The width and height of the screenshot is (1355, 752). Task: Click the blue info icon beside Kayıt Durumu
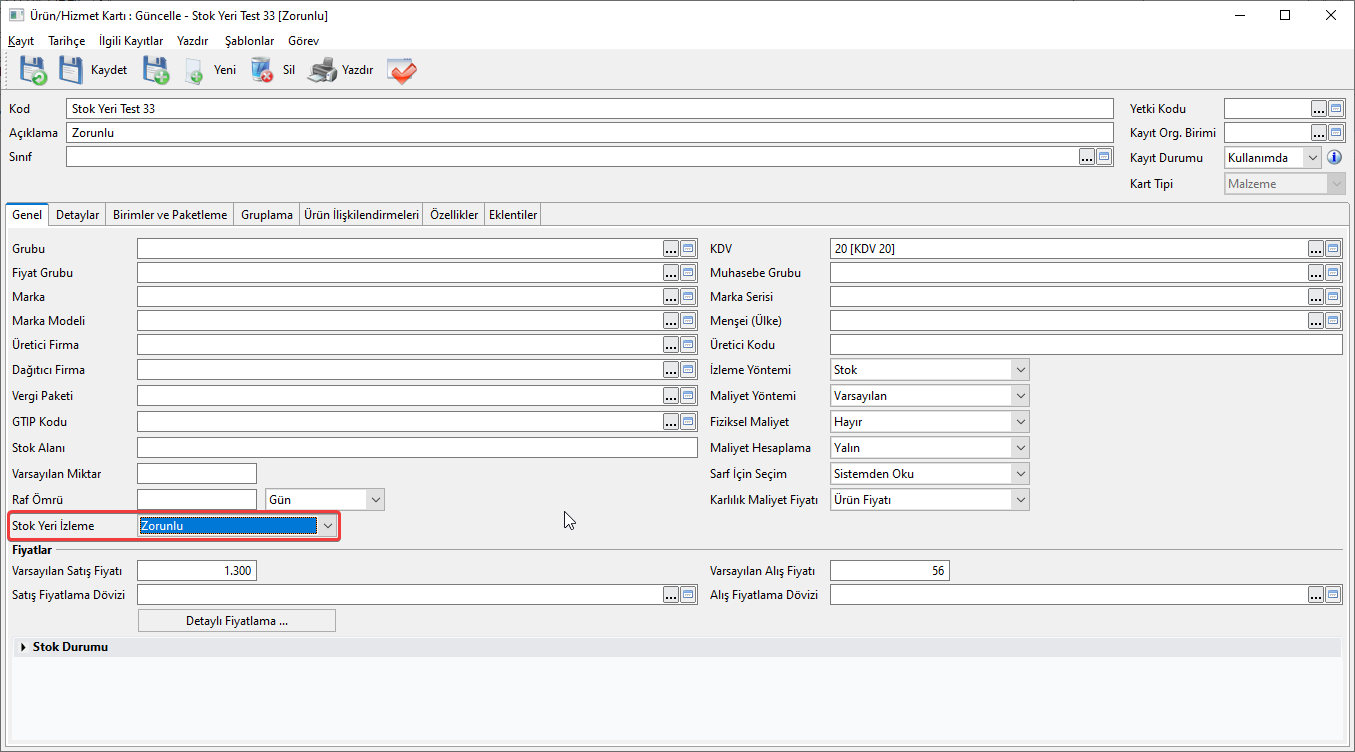pos(1333,157)
